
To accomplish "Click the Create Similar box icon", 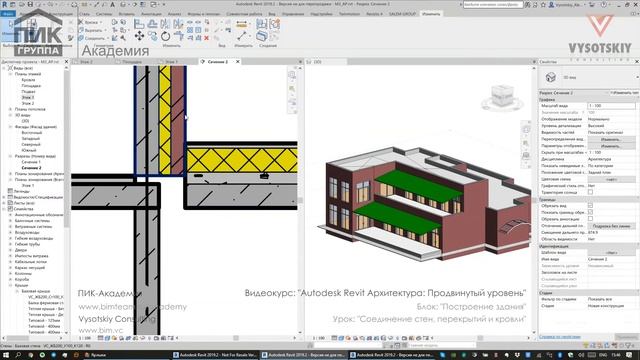I will coord(262,36).
